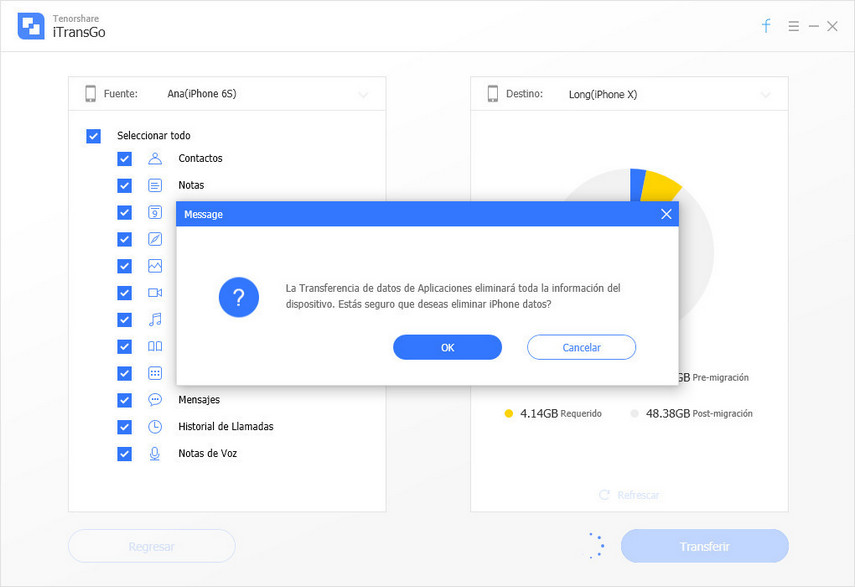Uncheck the calendar row checkbox

124,212
